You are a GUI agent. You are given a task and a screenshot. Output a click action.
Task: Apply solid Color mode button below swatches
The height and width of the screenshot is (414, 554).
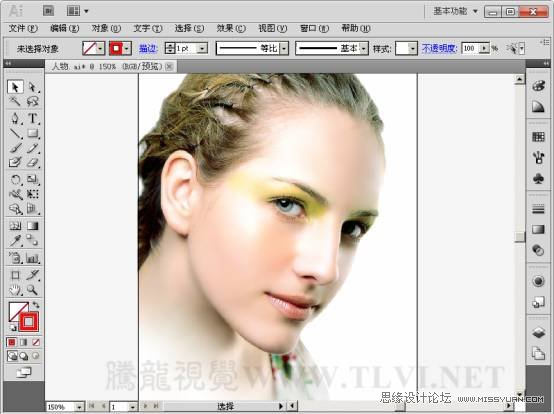click(x=12, y=342)
